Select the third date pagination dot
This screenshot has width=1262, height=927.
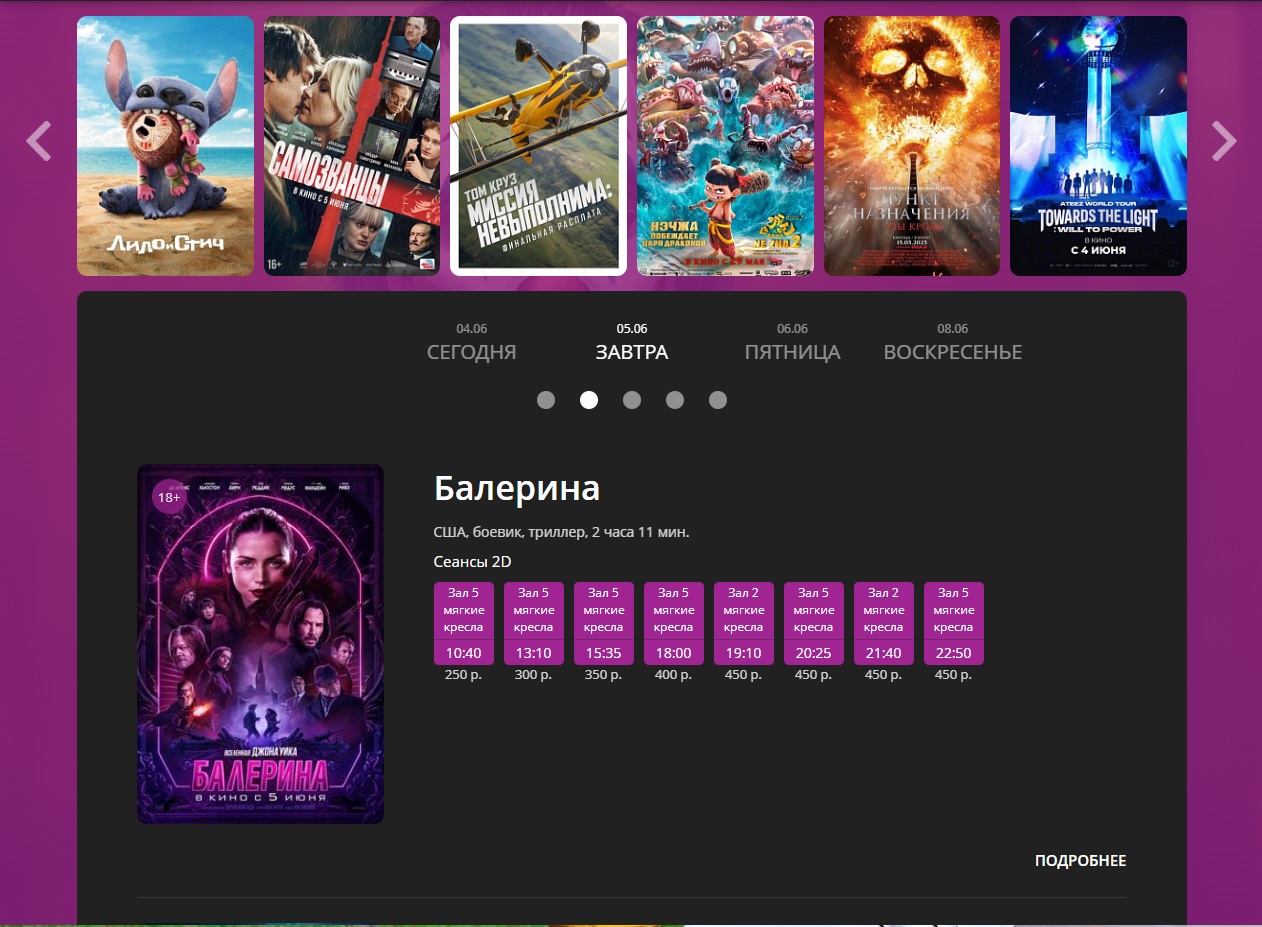pyautogui.click(x=632, y=400)
